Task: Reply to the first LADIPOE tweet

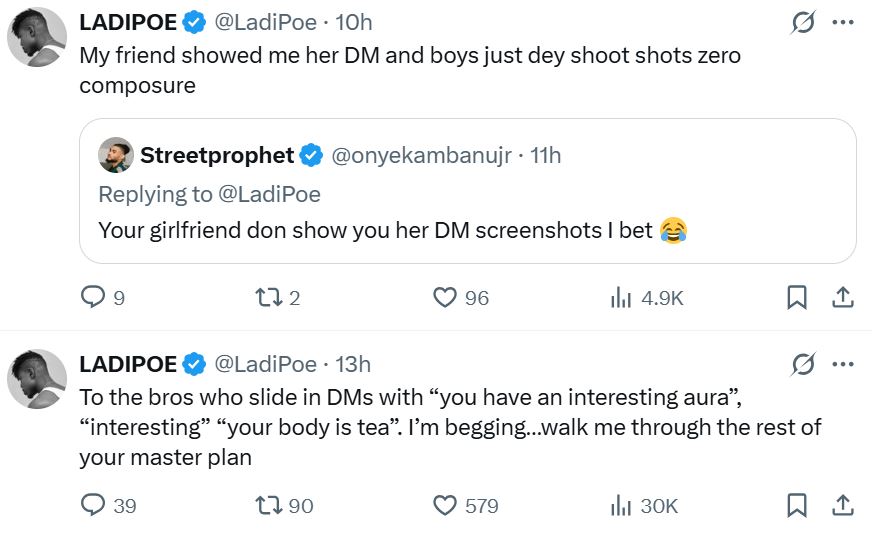Action: 93,297
